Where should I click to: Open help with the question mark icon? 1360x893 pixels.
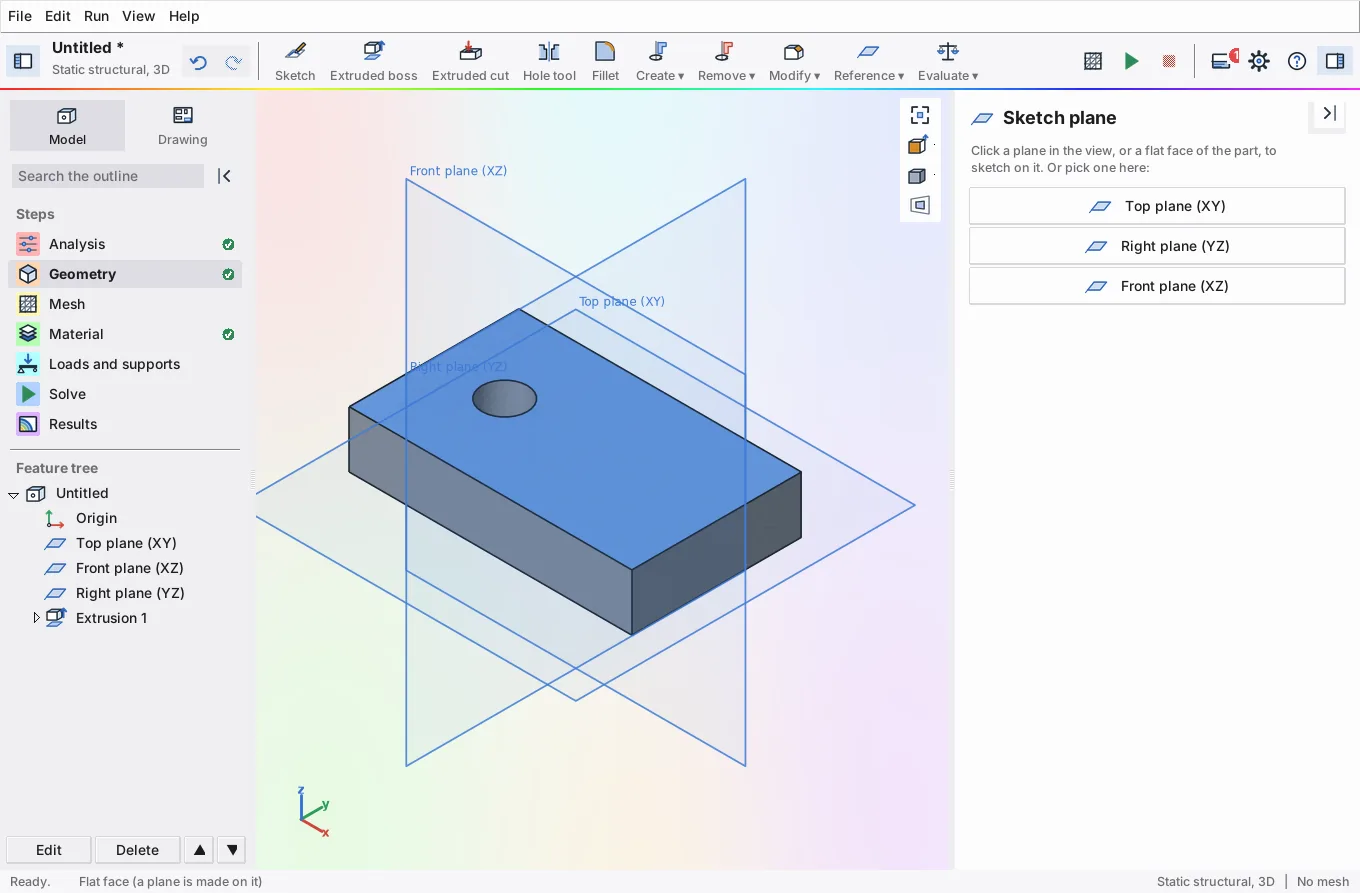[1297, 61]
